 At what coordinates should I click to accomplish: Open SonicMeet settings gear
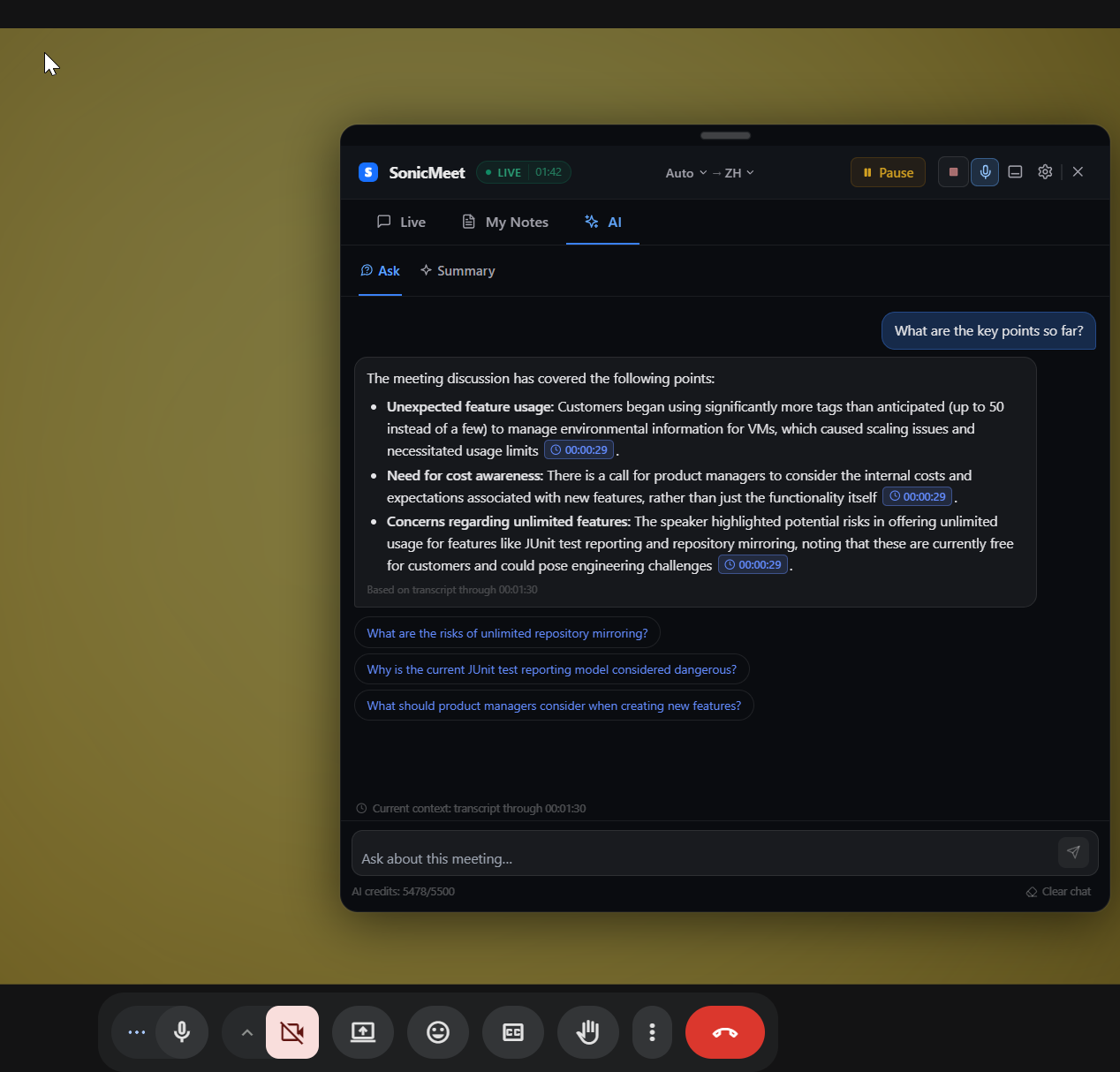[1045, 172]
